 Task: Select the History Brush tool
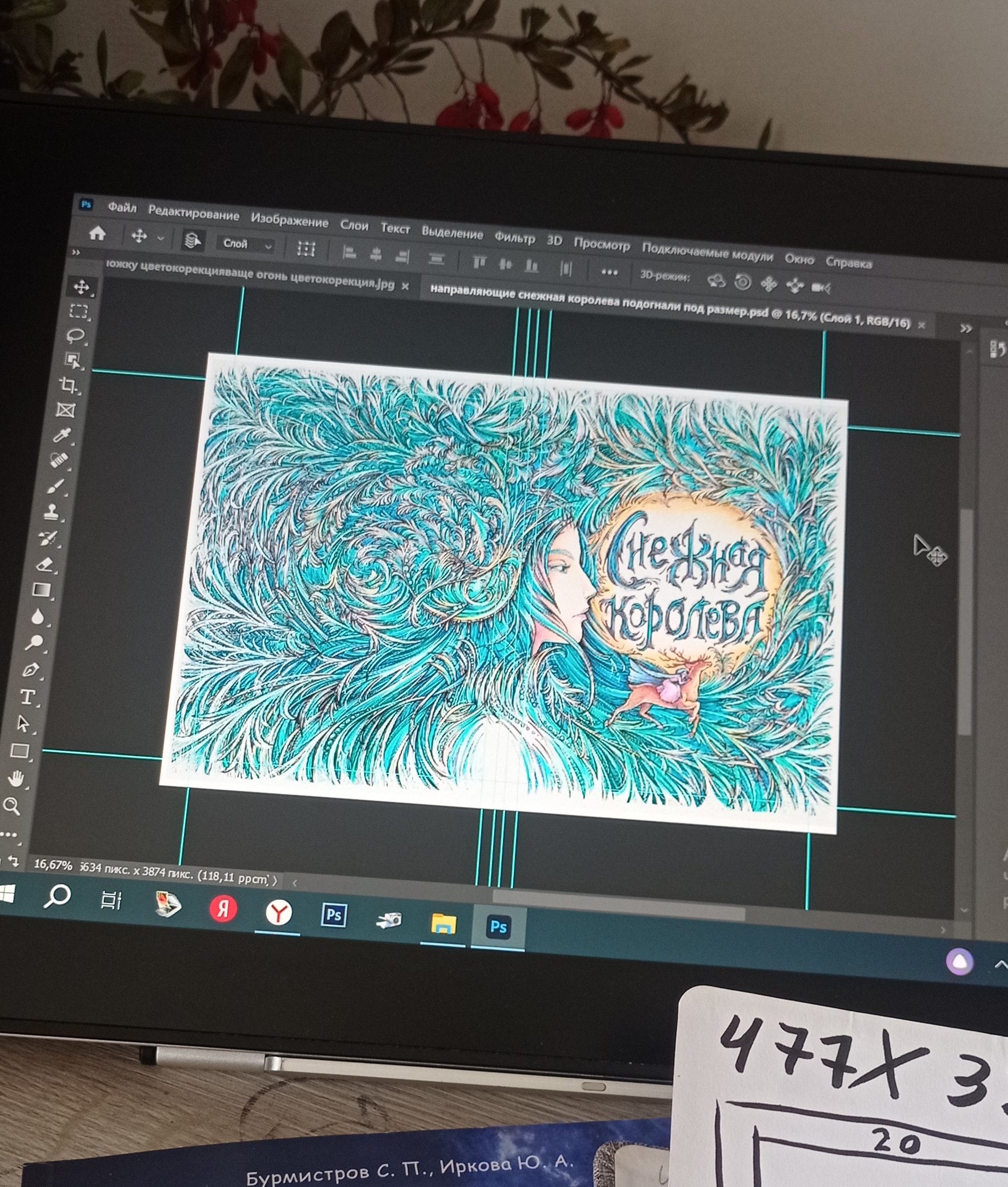point(49,538)
